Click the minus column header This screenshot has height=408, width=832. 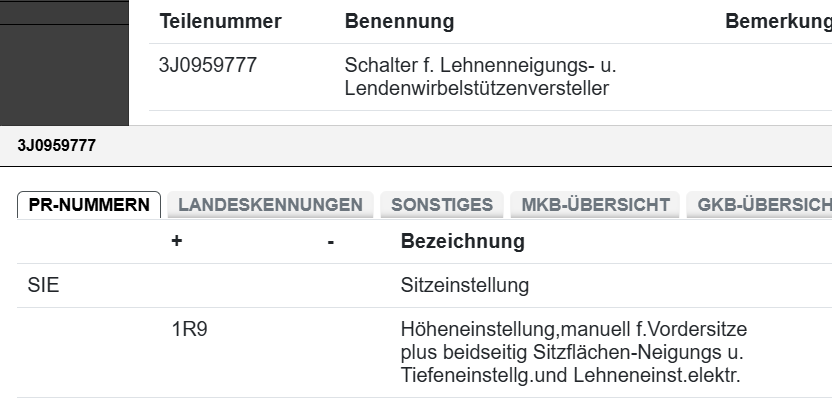[330, 242]
